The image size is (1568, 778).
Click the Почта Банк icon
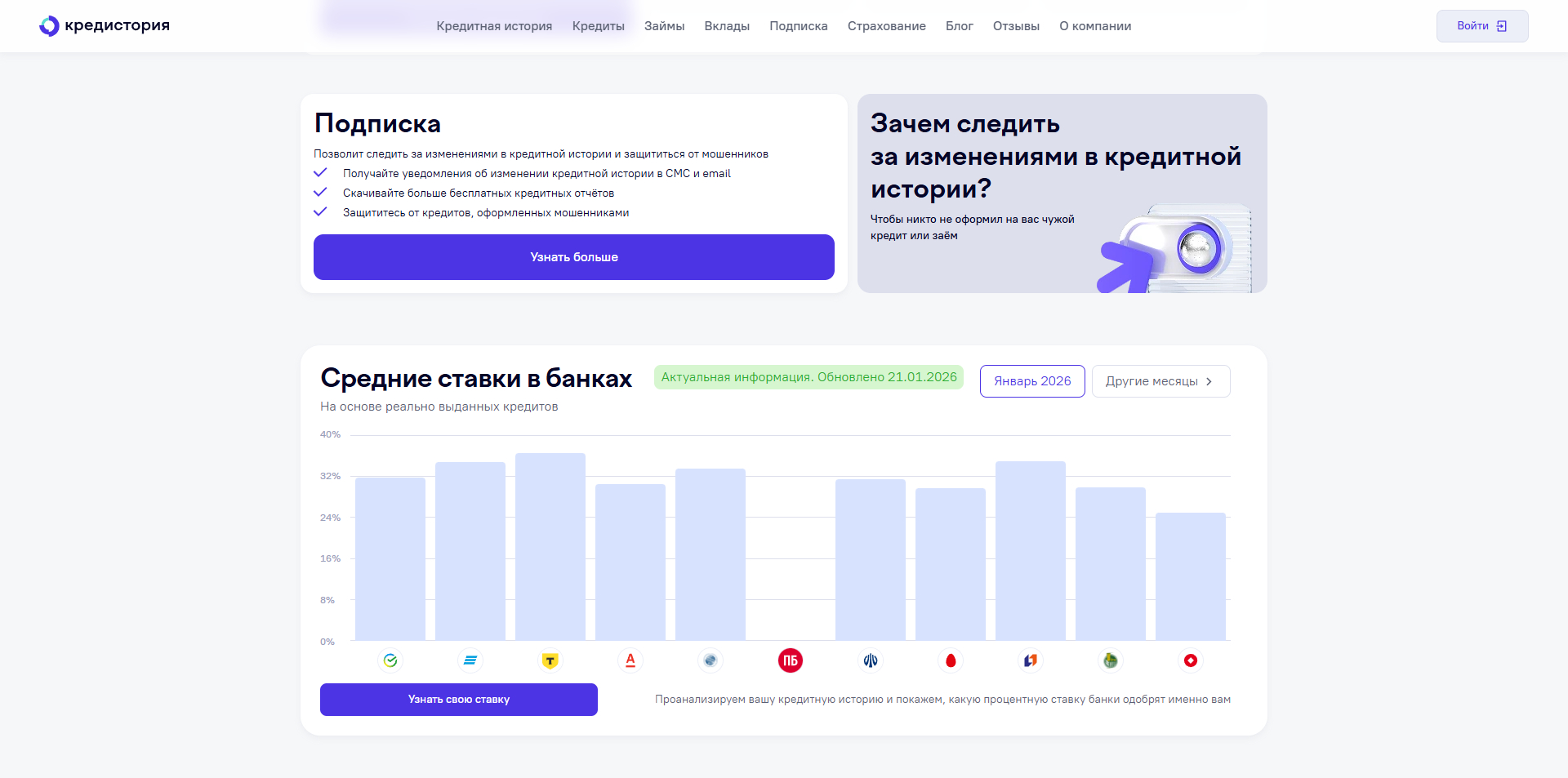790,661
